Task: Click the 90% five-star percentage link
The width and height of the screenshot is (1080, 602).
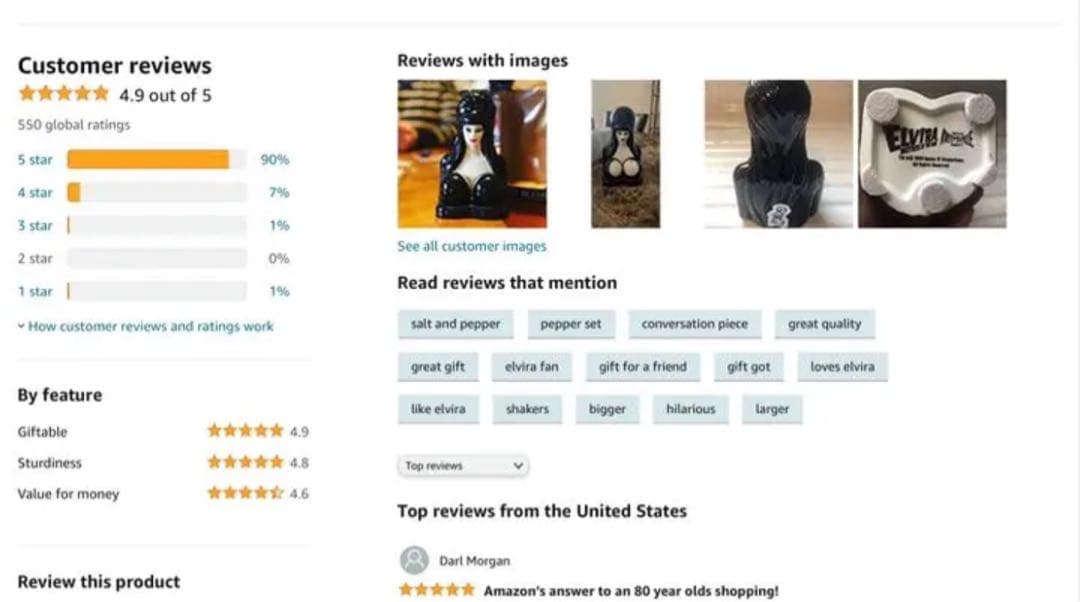Action: (275, 160)
